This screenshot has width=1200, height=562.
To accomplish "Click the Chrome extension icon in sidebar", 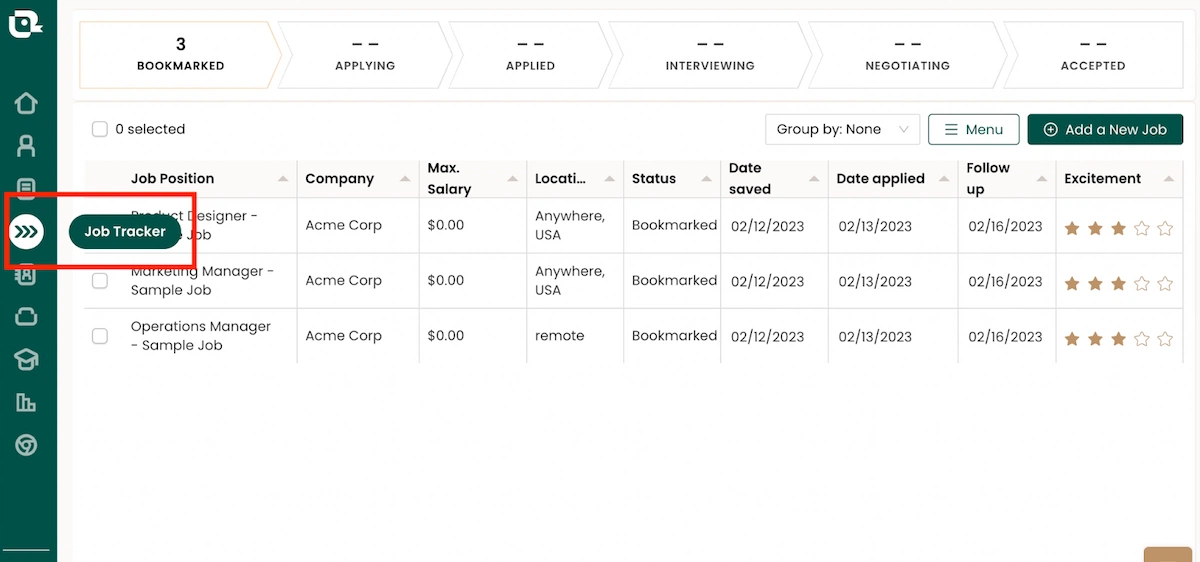I will pos(26,445).
